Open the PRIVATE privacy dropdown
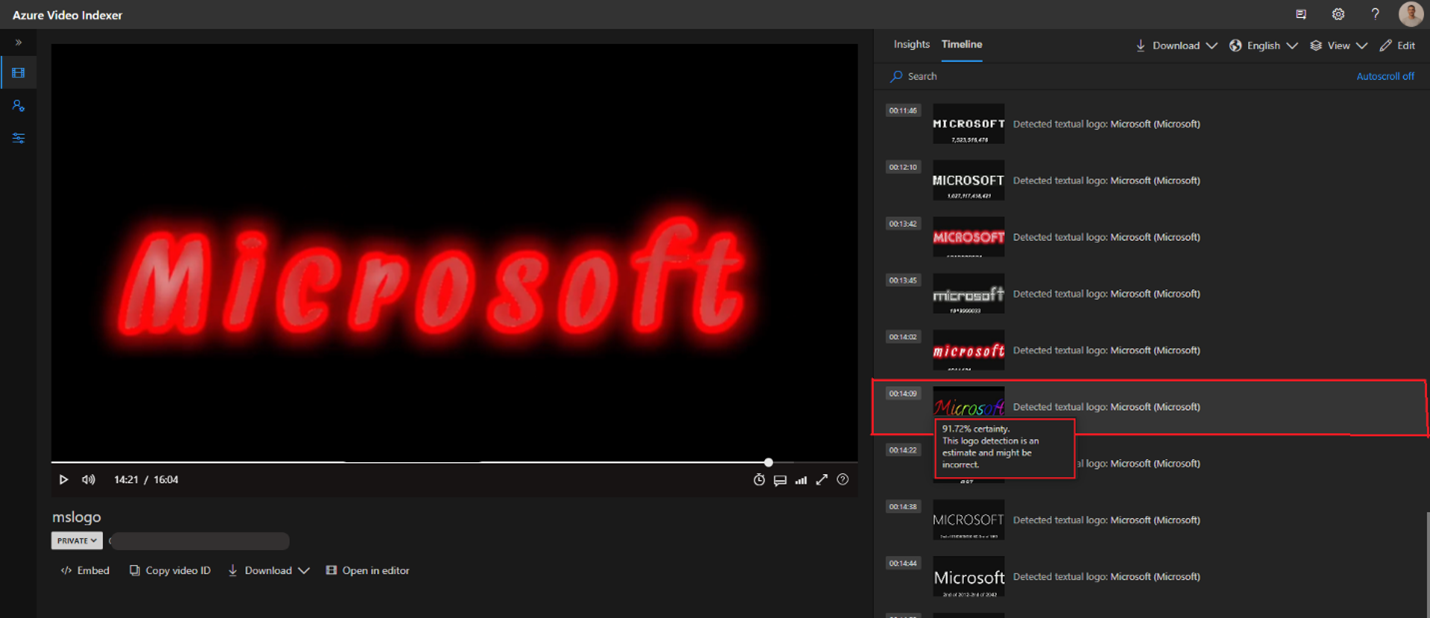1430x618 pixels. (x=77, y=541)
